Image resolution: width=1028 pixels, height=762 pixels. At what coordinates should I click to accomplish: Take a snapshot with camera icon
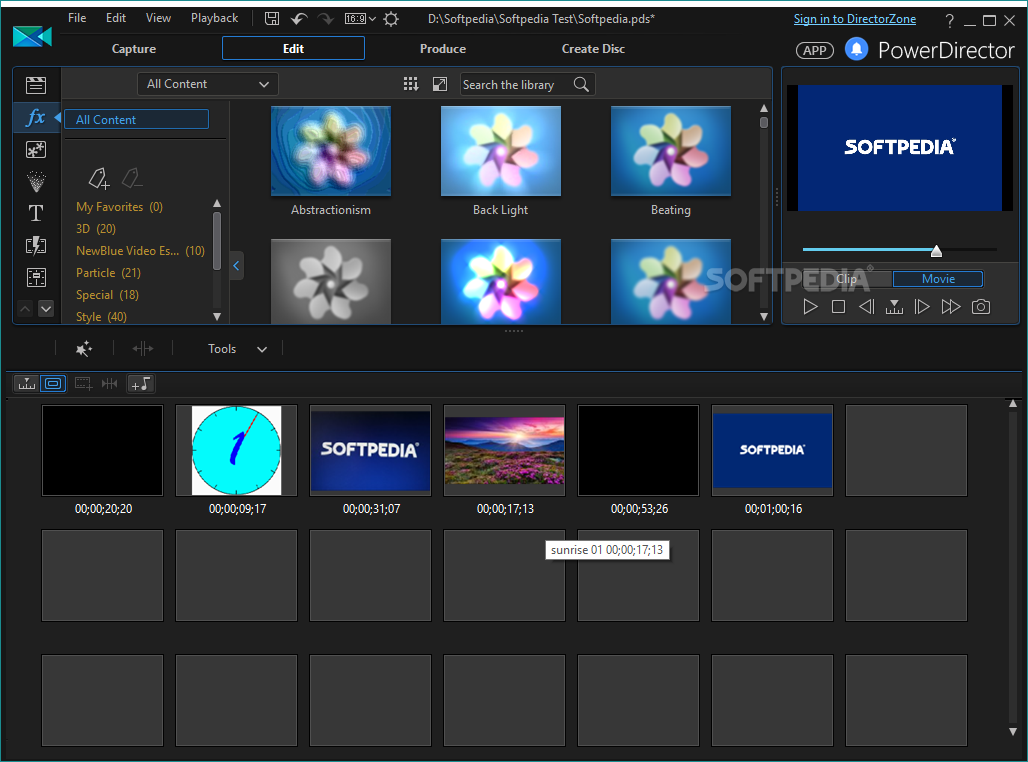pos(981,307)
